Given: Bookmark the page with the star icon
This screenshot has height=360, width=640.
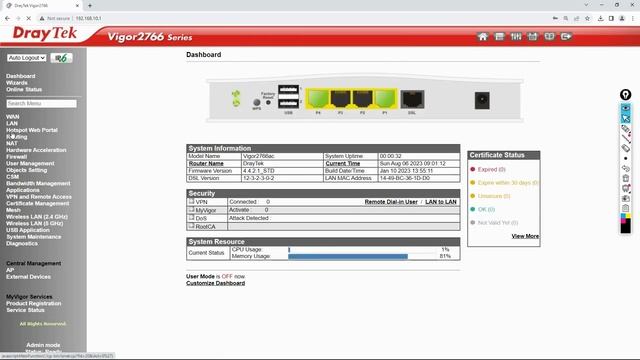Looking at the screenshot, I should click(x=587, y=18).
